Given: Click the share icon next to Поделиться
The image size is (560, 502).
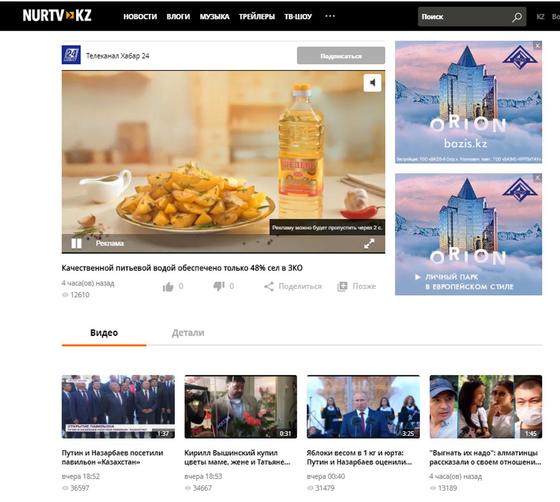Looking at the screenshot, I should (269, 286).
